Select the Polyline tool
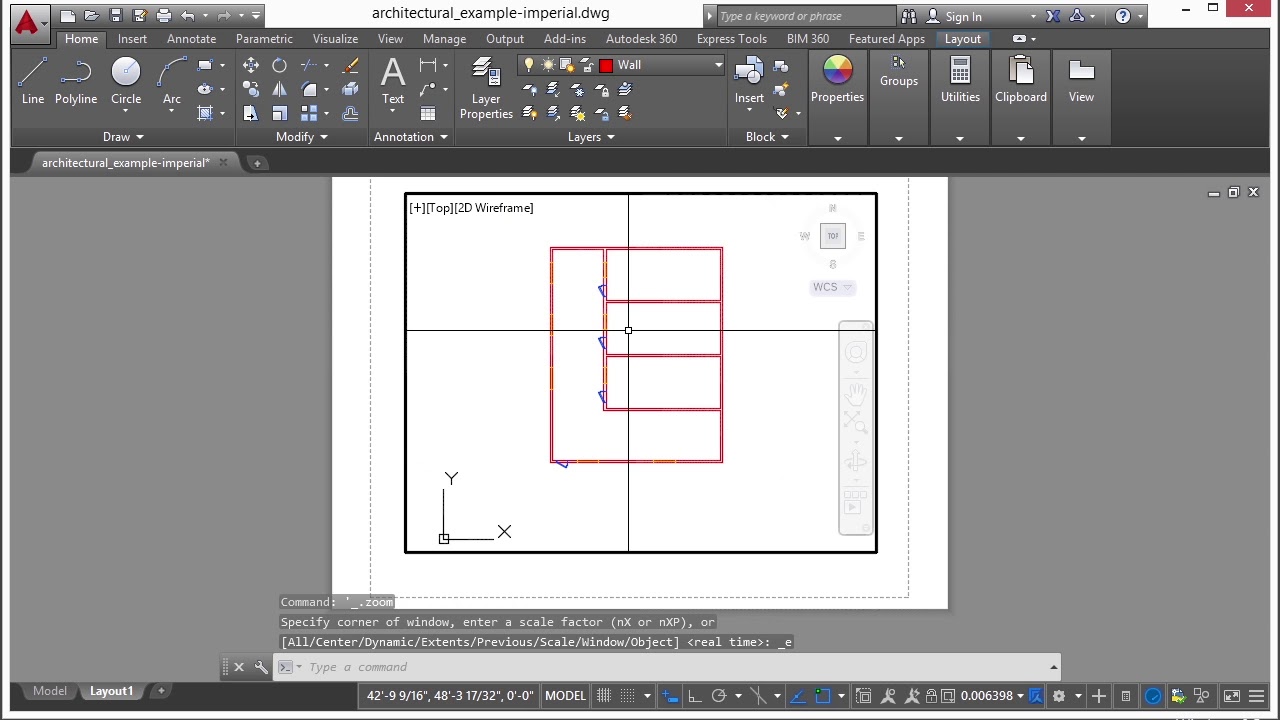Image resolution: width=1280 pixels, height=720 pixels. [x=76, y=81]
